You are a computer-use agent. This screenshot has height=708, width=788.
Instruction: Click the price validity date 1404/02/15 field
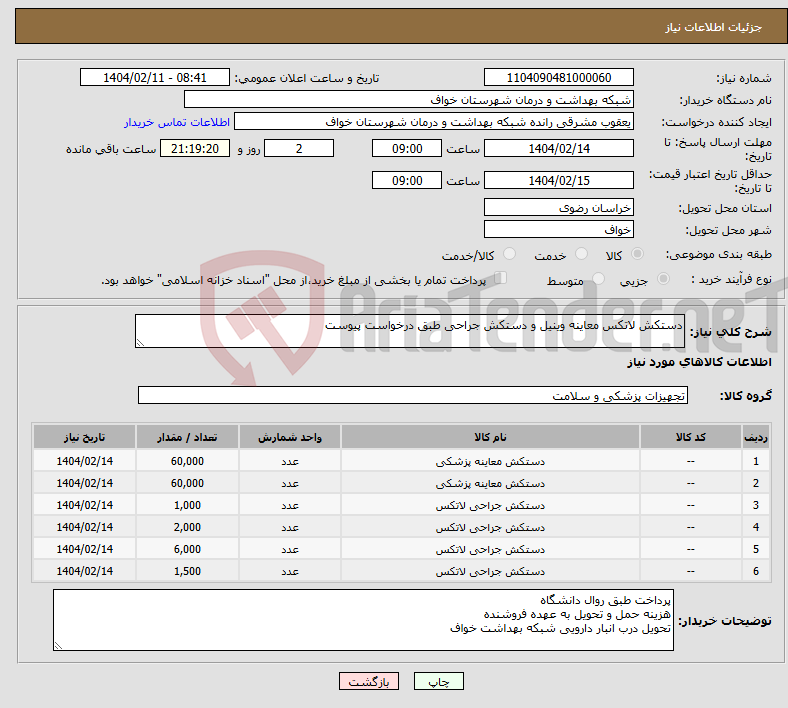(x=559, y=180)
